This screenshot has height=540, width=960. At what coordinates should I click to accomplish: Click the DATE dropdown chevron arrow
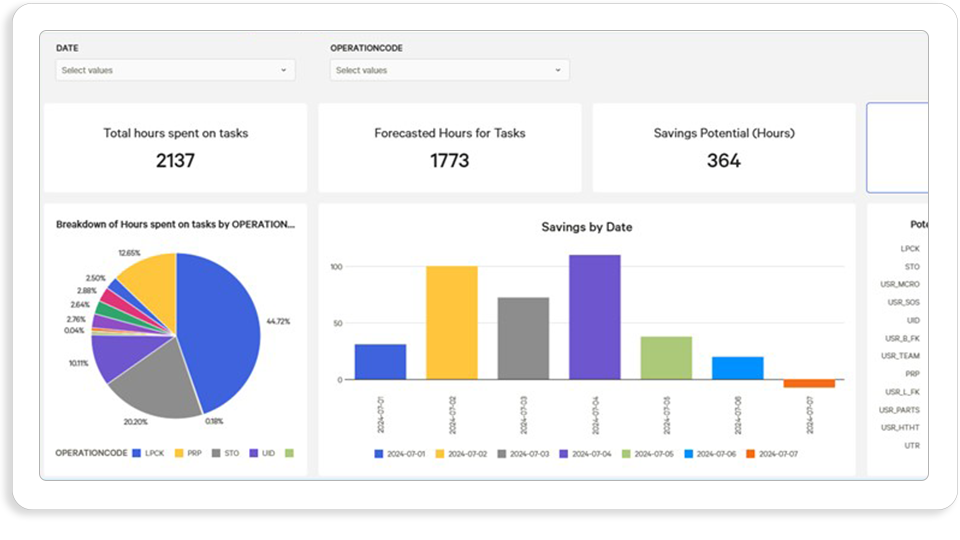click(283, 70)
